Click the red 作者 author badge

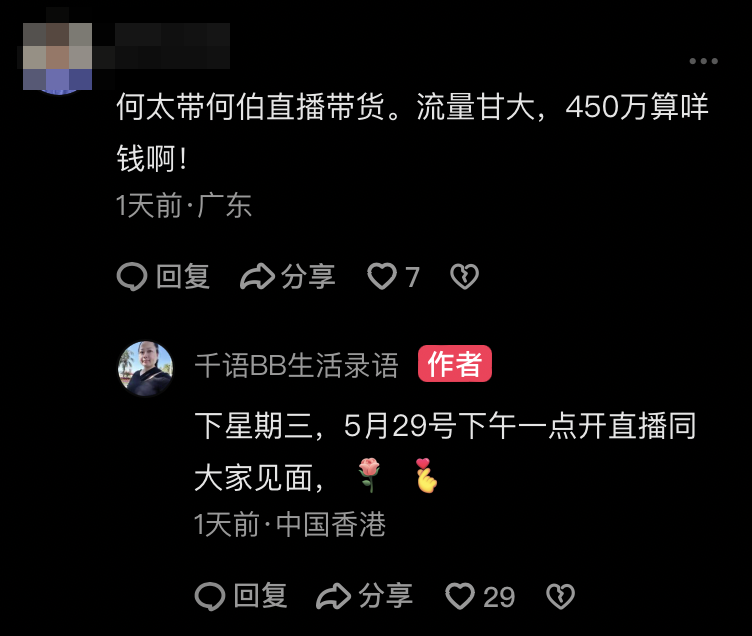pos(455,364)
